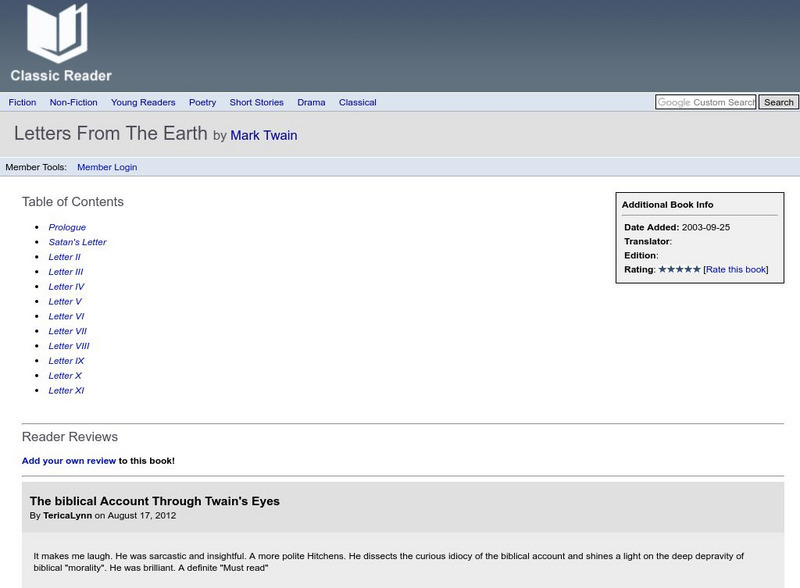Browse the Drama section
The width and height of the screenshot is (800, 588).
pyautogui.click(x=307, y=102)
